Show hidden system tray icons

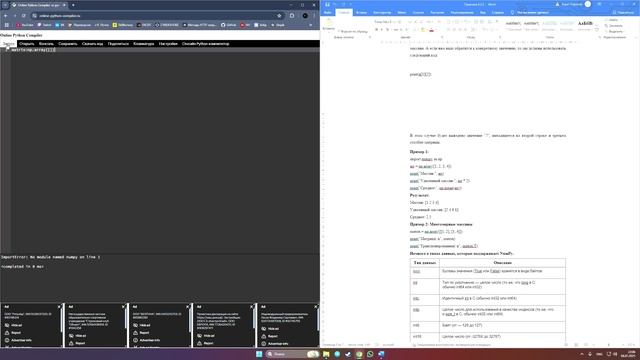[x=582, y=354]
